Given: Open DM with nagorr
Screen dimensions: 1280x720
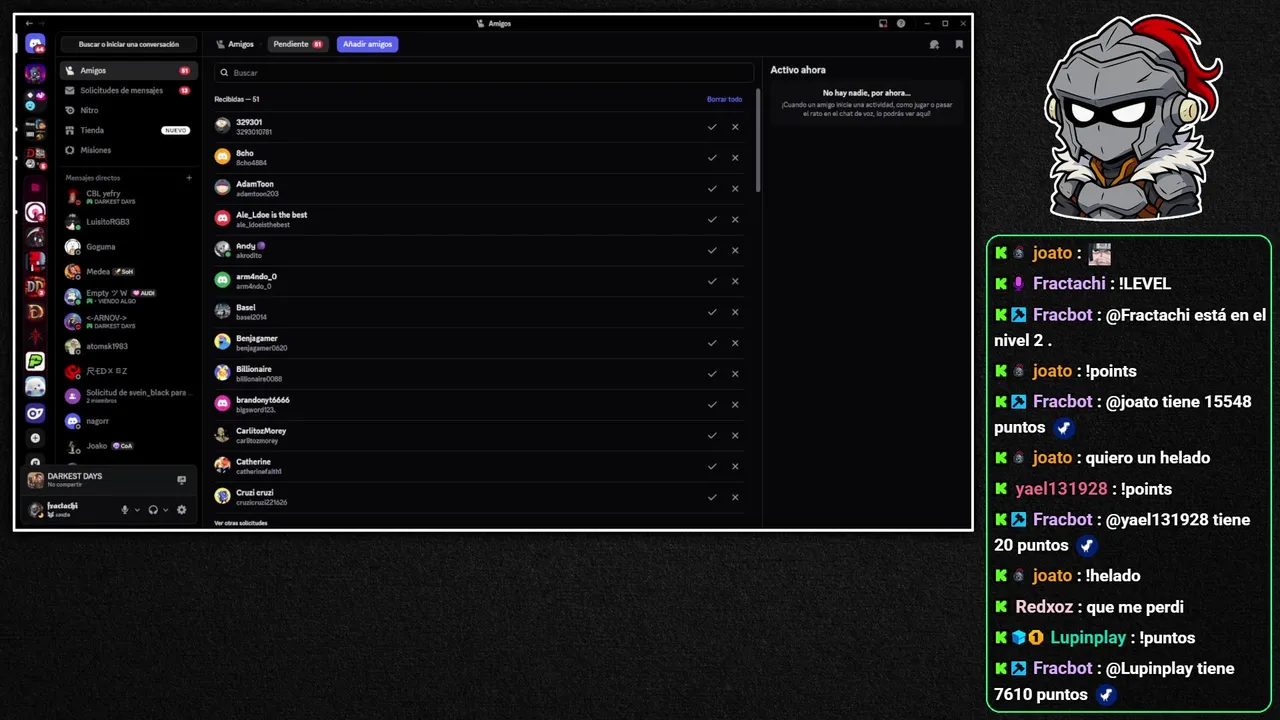Looking at the screenshot, I should 128,421.
